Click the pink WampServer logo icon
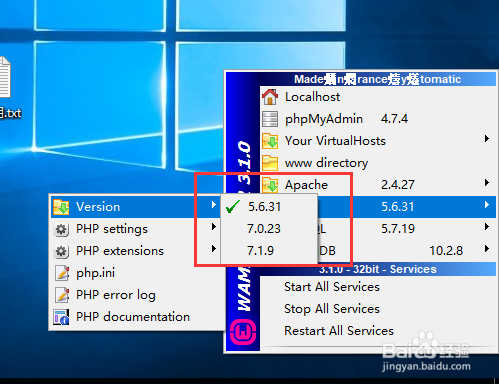Screen dimensions: 499x384 coord(243,332)
